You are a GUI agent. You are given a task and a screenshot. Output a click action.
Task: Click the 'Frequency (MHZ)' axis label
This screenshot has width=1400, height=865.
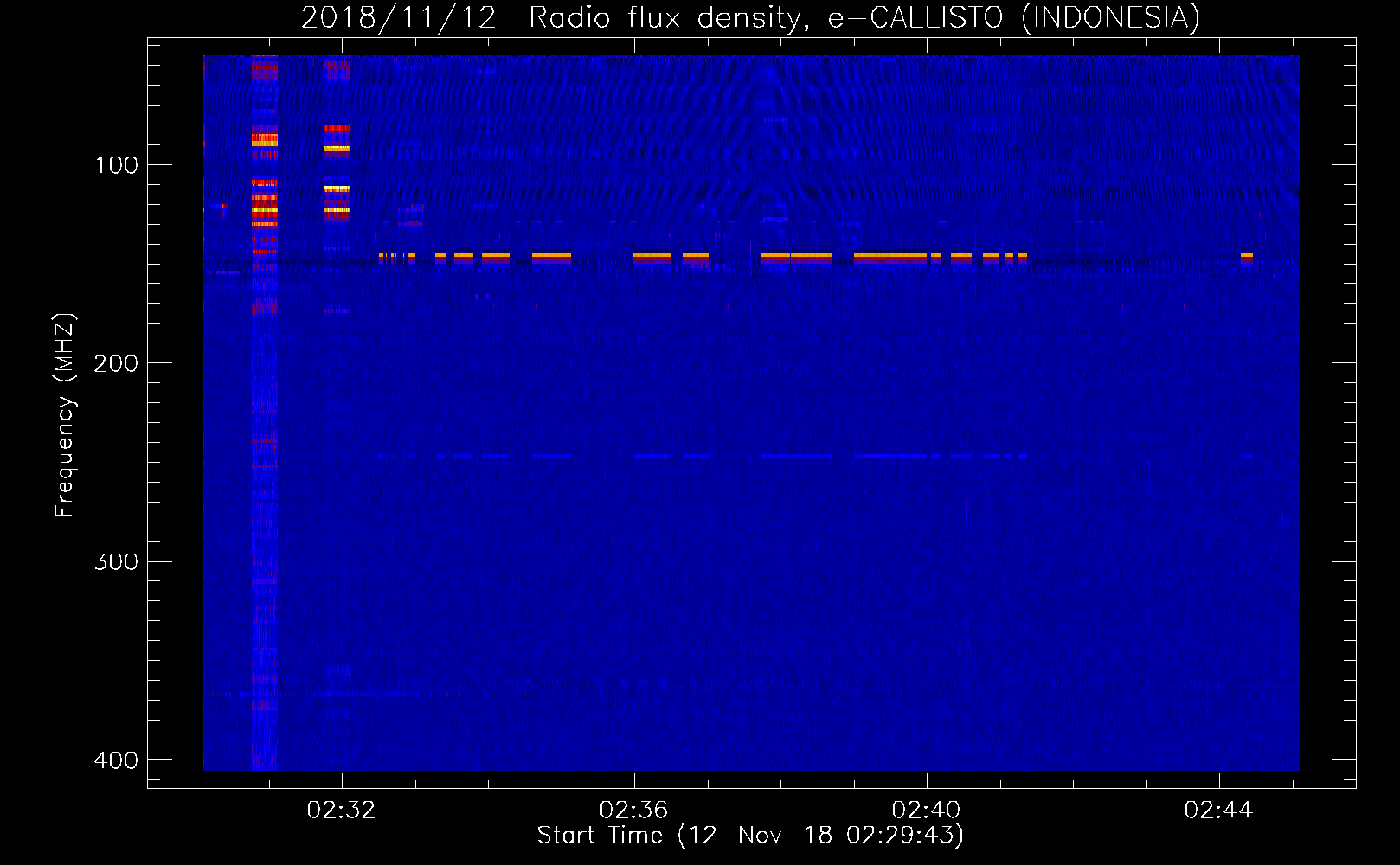[65, 415]
